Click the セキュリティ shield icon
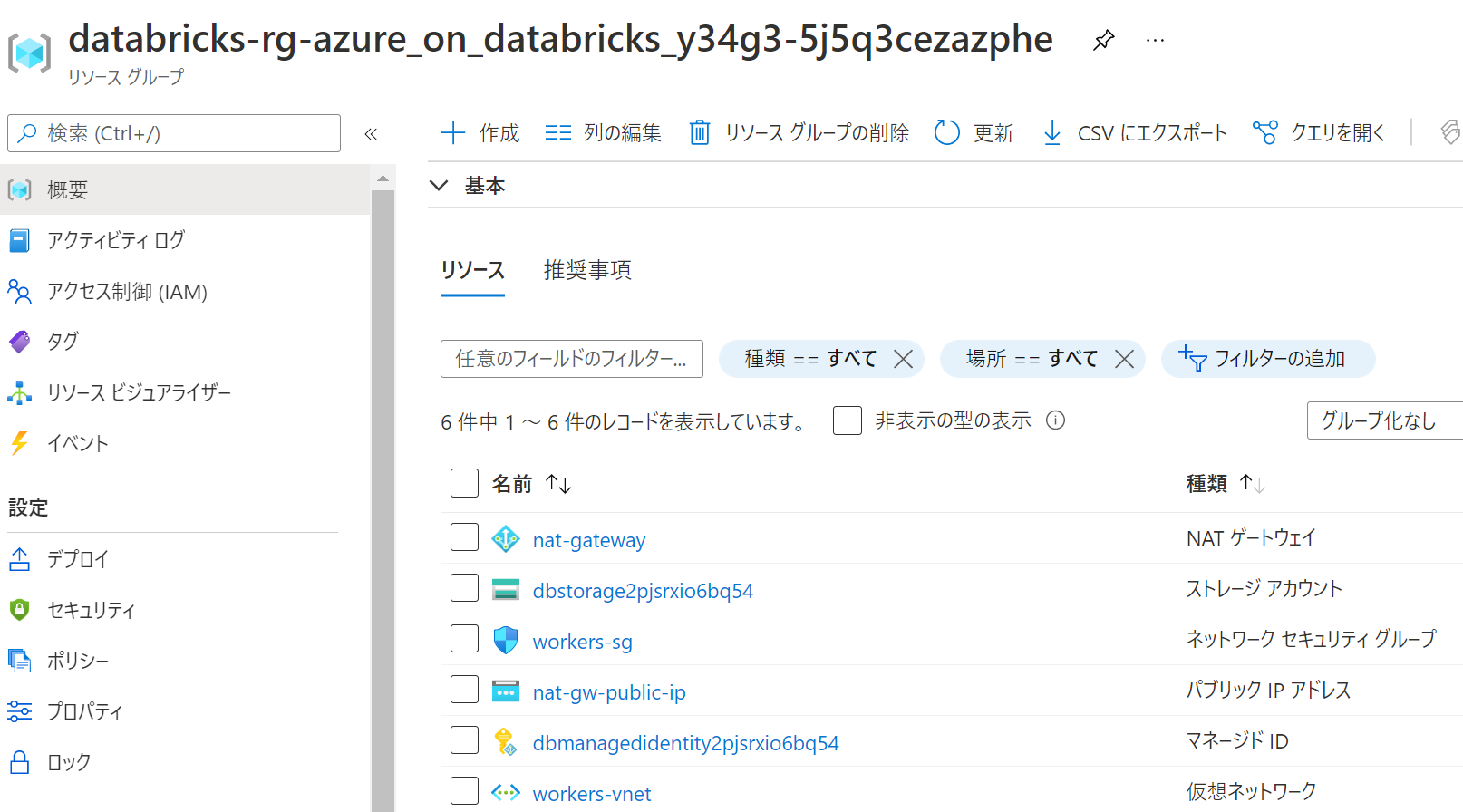Image resolution: width=1463 pixels, height=812 pixels. pyautogui.click(x=19, y=610)
